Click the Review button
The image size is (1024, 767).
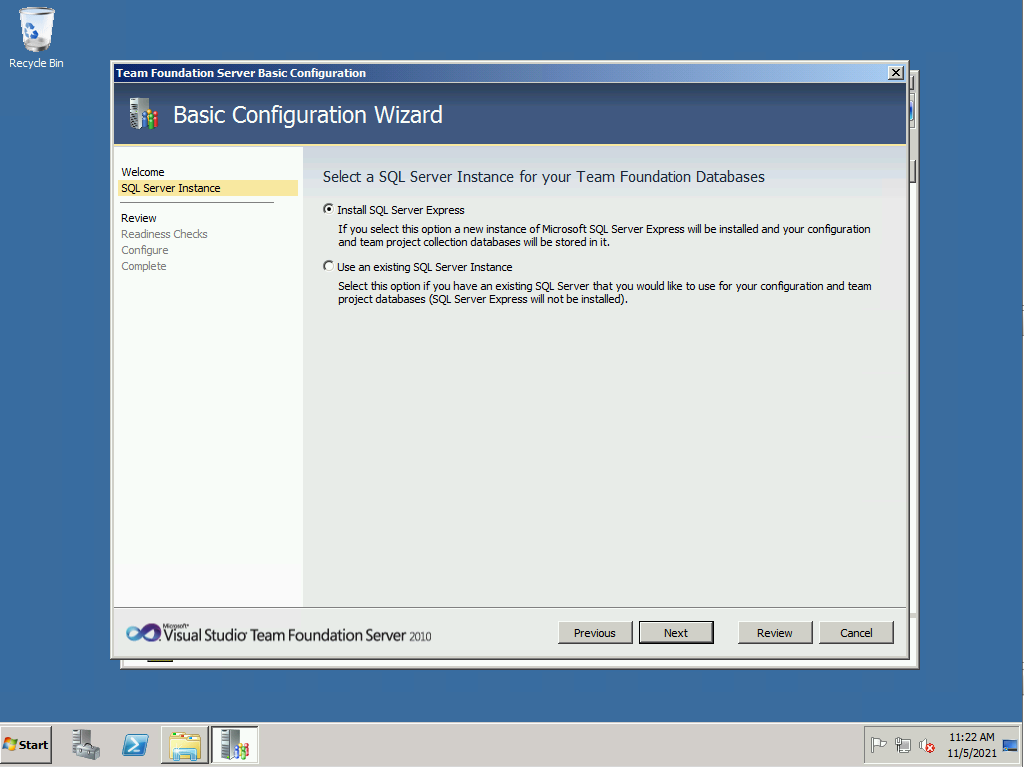pyautogui.click(x=775, y=632)
